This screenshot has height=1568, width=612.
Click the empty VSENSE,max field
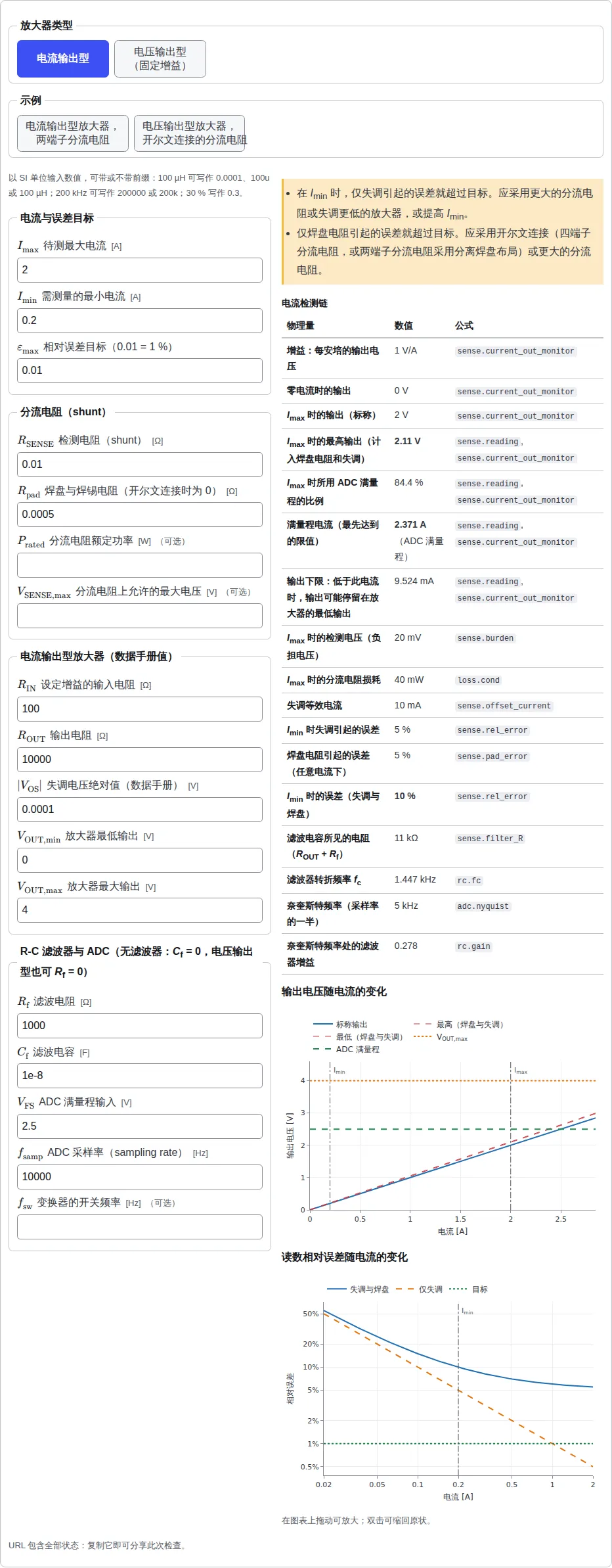[x=140, y=616]
